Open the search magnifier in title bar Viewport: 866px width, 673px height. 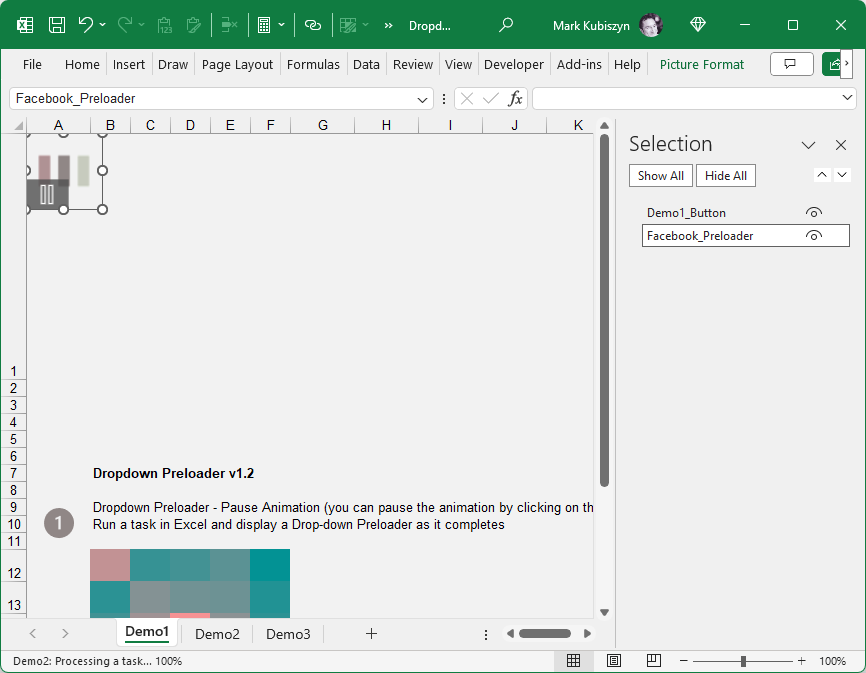tap(506, 25)
